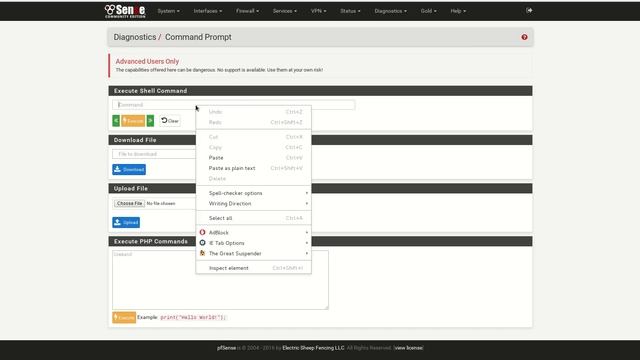This screenshot has width=640, height=360.
Task: Recall next command with right arrow button
Action: pyautogui.click(x=150, y=121)
